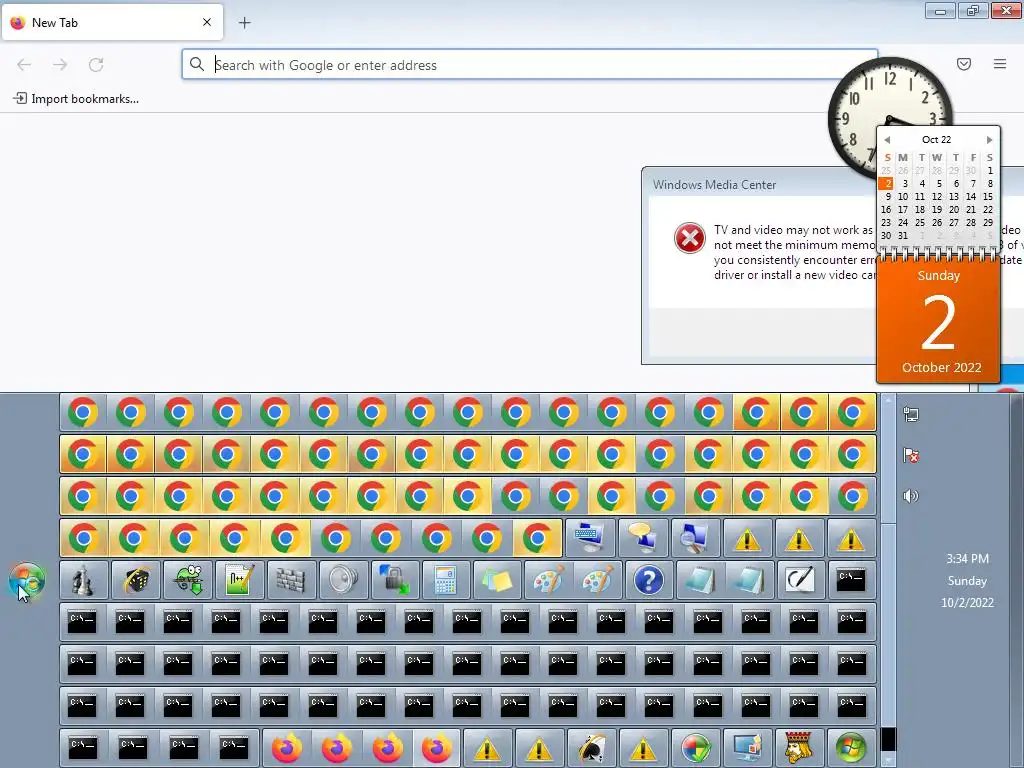Open the On-Screen Keyboard taskbar icon
This screenshot has height=768, width=1024.
590,538
